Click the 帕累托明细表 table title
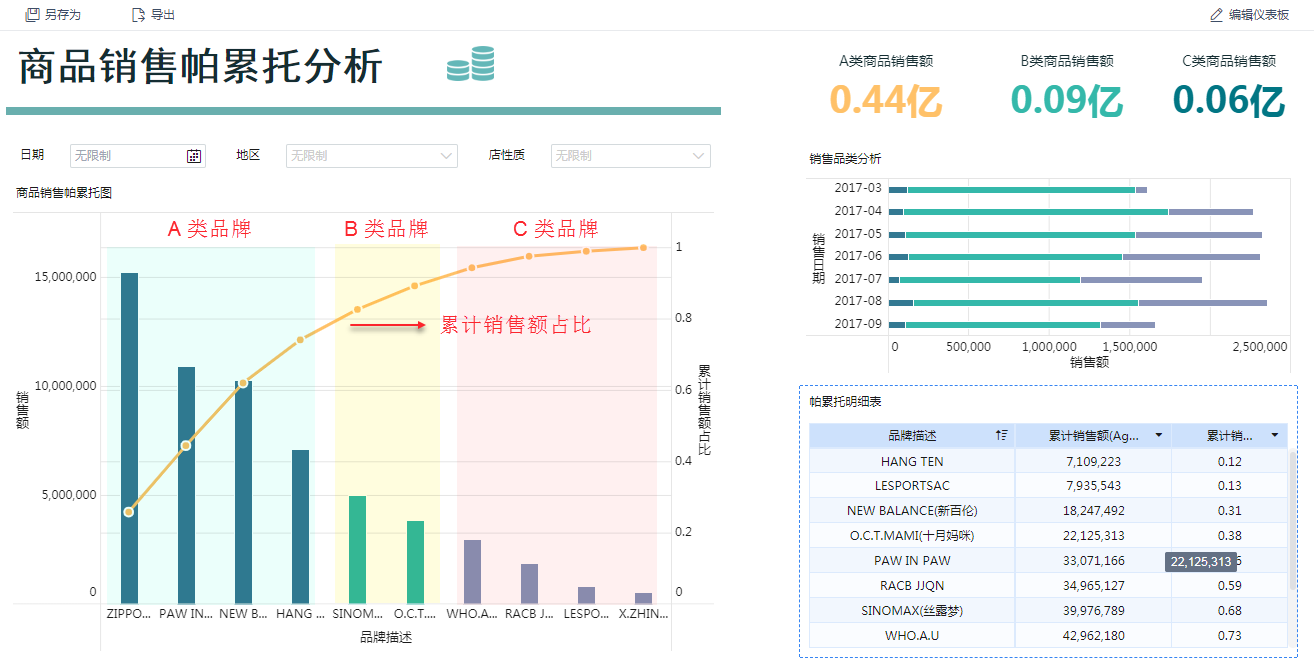 point(845,401)
